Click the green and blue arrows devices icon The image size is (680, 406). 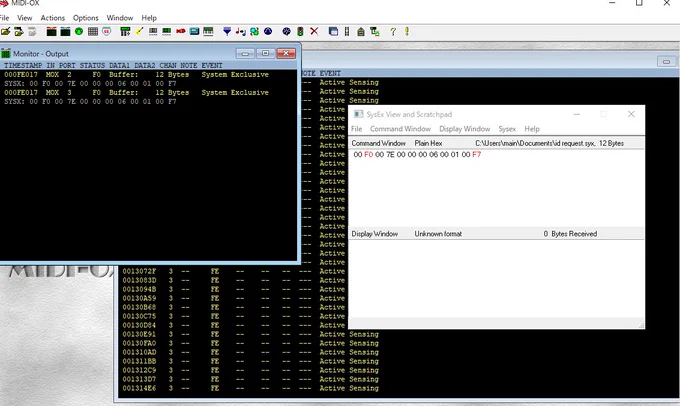click(255, 31)
